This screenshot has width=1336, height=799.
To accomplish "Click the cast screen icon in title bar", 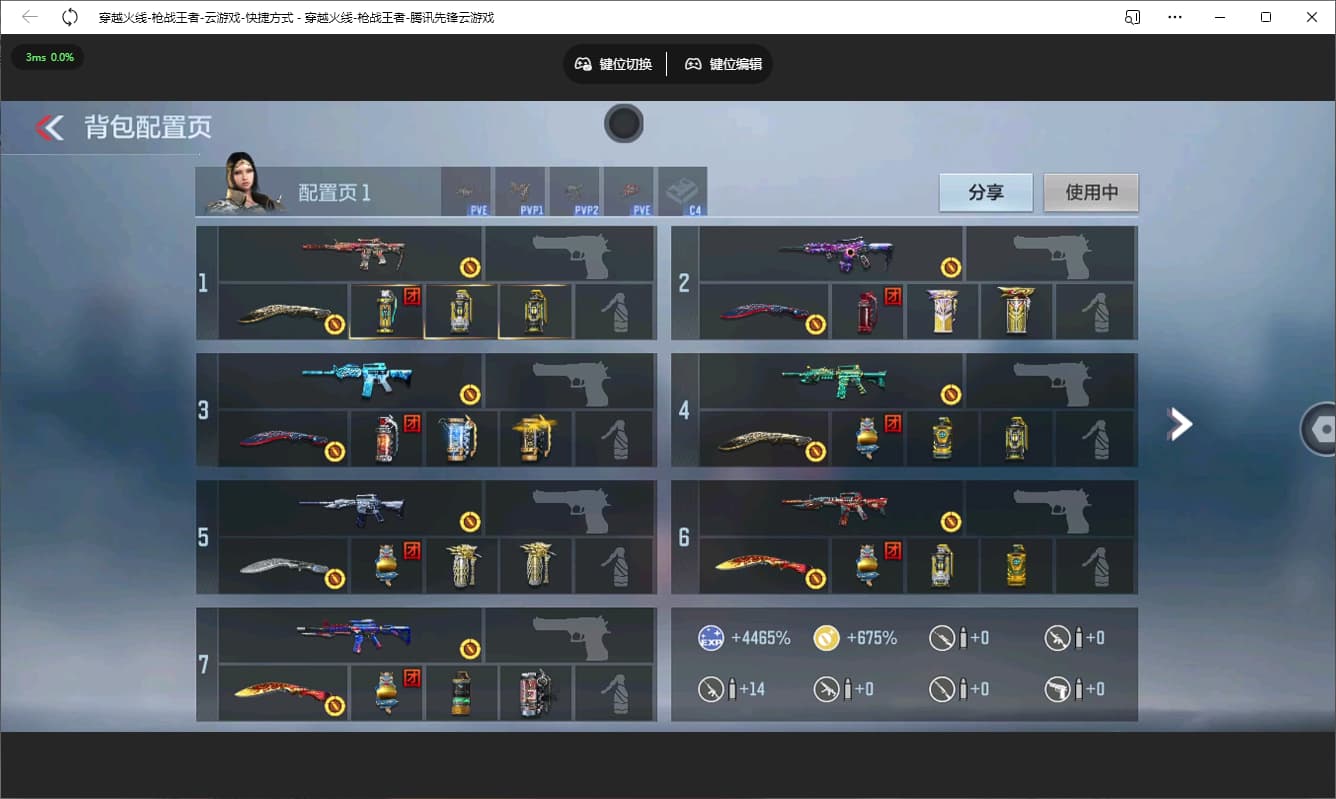I will click(x=1133, y=17).
